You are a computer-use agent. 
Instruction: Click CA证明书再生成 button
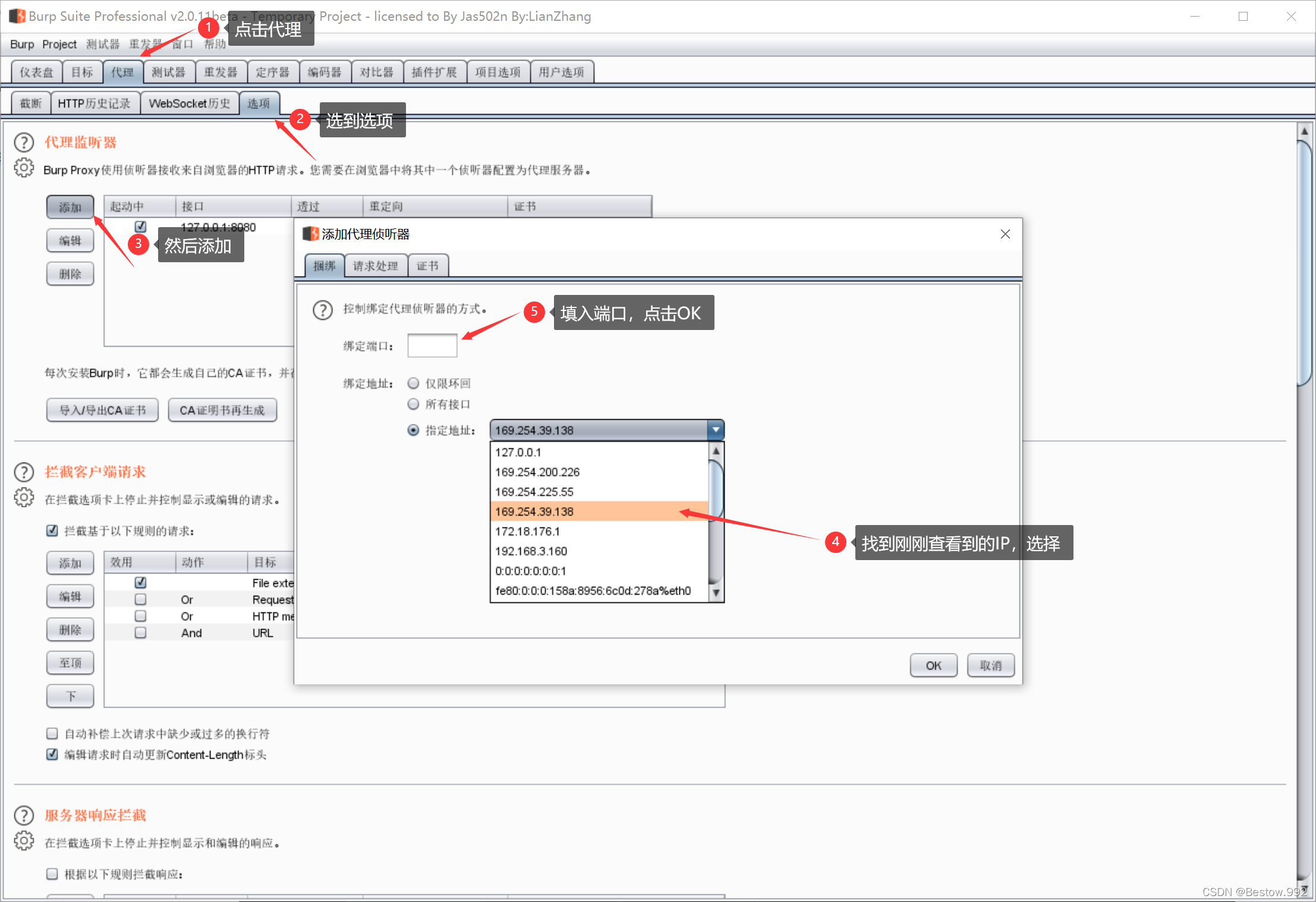pyautogui.click(x=222, y=410)
